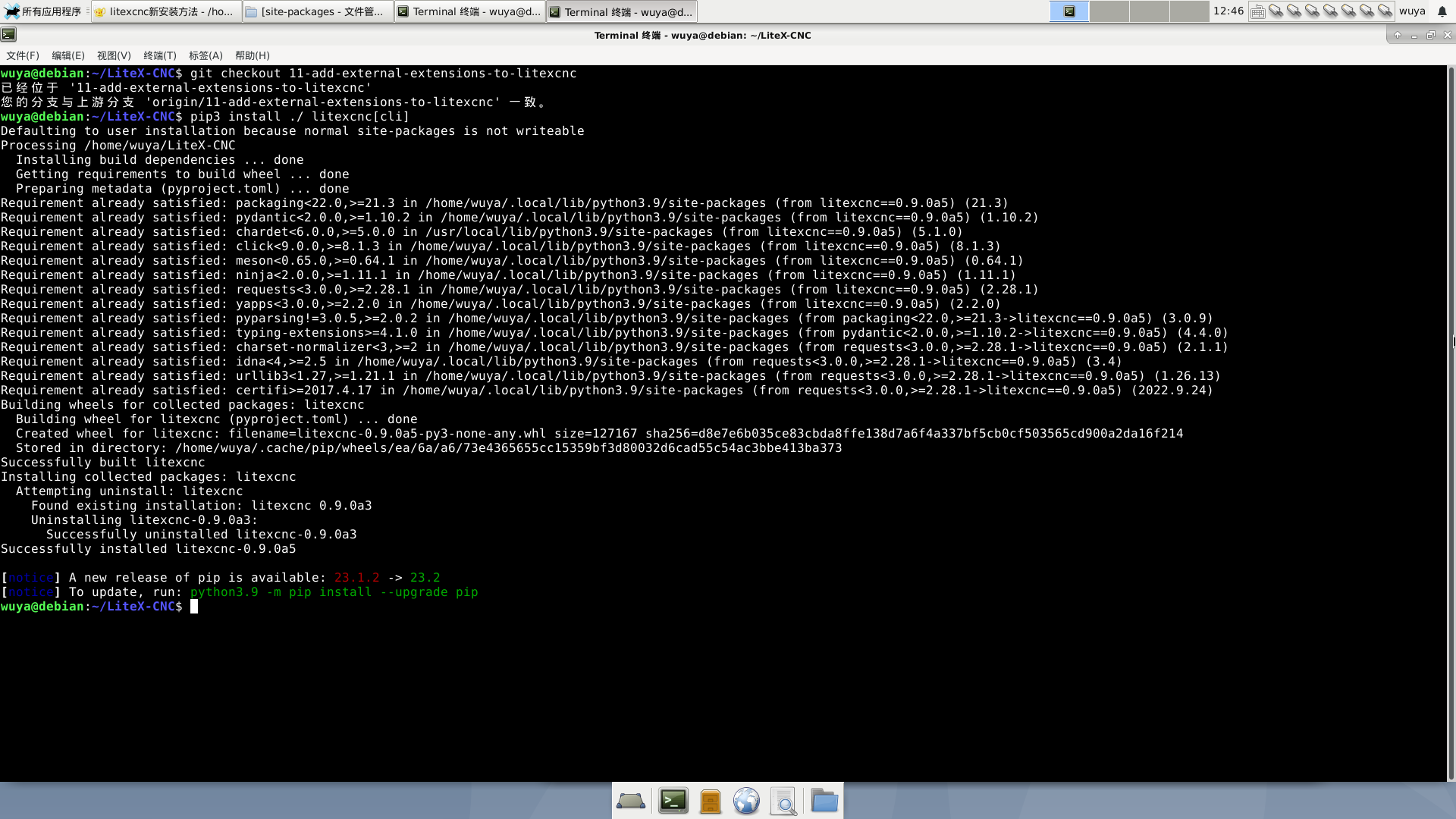Screen dimensions: 1456x819
Task: Open the 编辑(E) menu
Action: pyautogui.click(x=68, y=55)
